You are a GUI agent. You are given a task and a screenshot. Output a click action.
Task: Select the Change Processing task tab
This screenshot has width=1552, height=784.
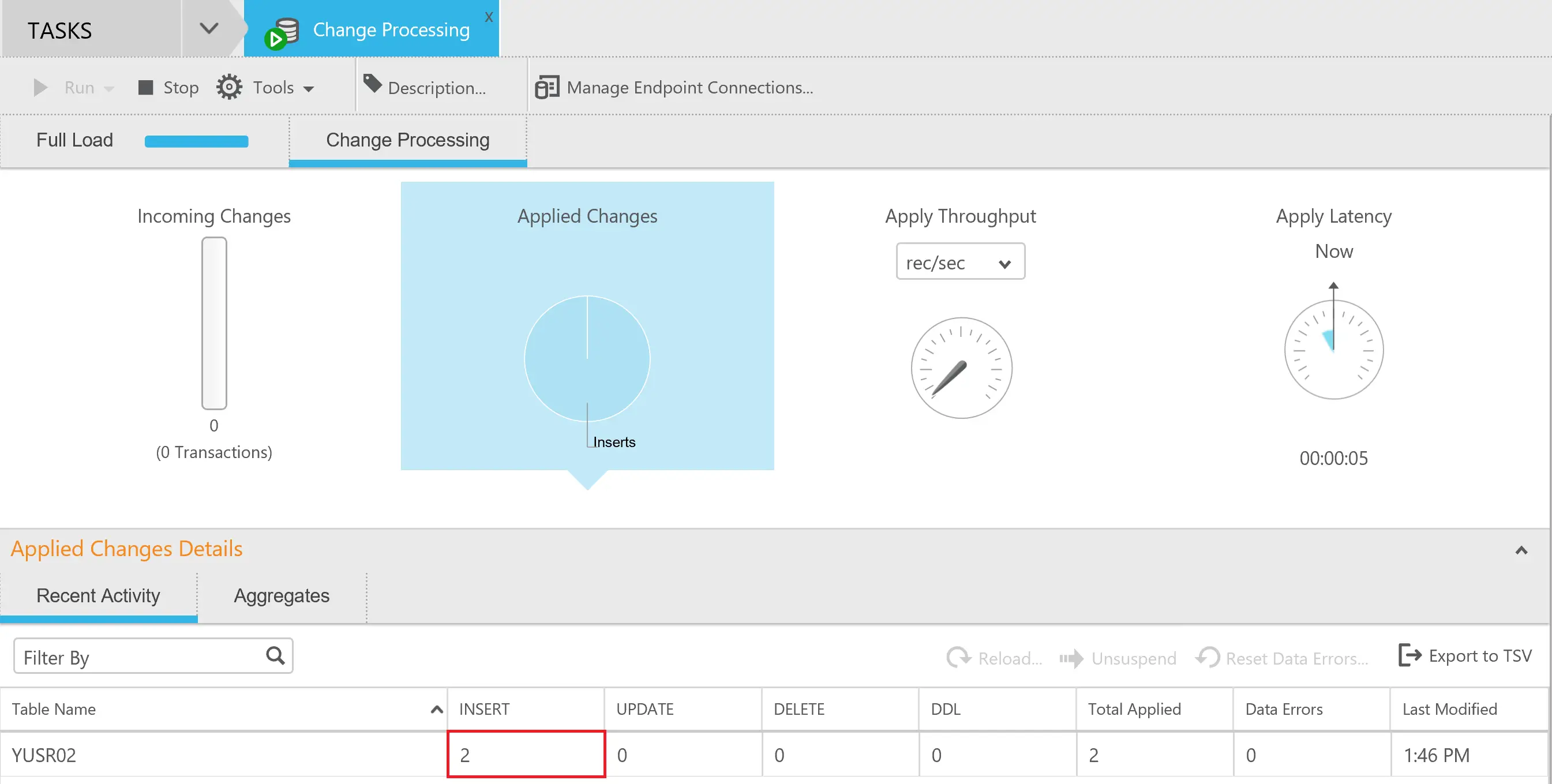coord(371,29)
